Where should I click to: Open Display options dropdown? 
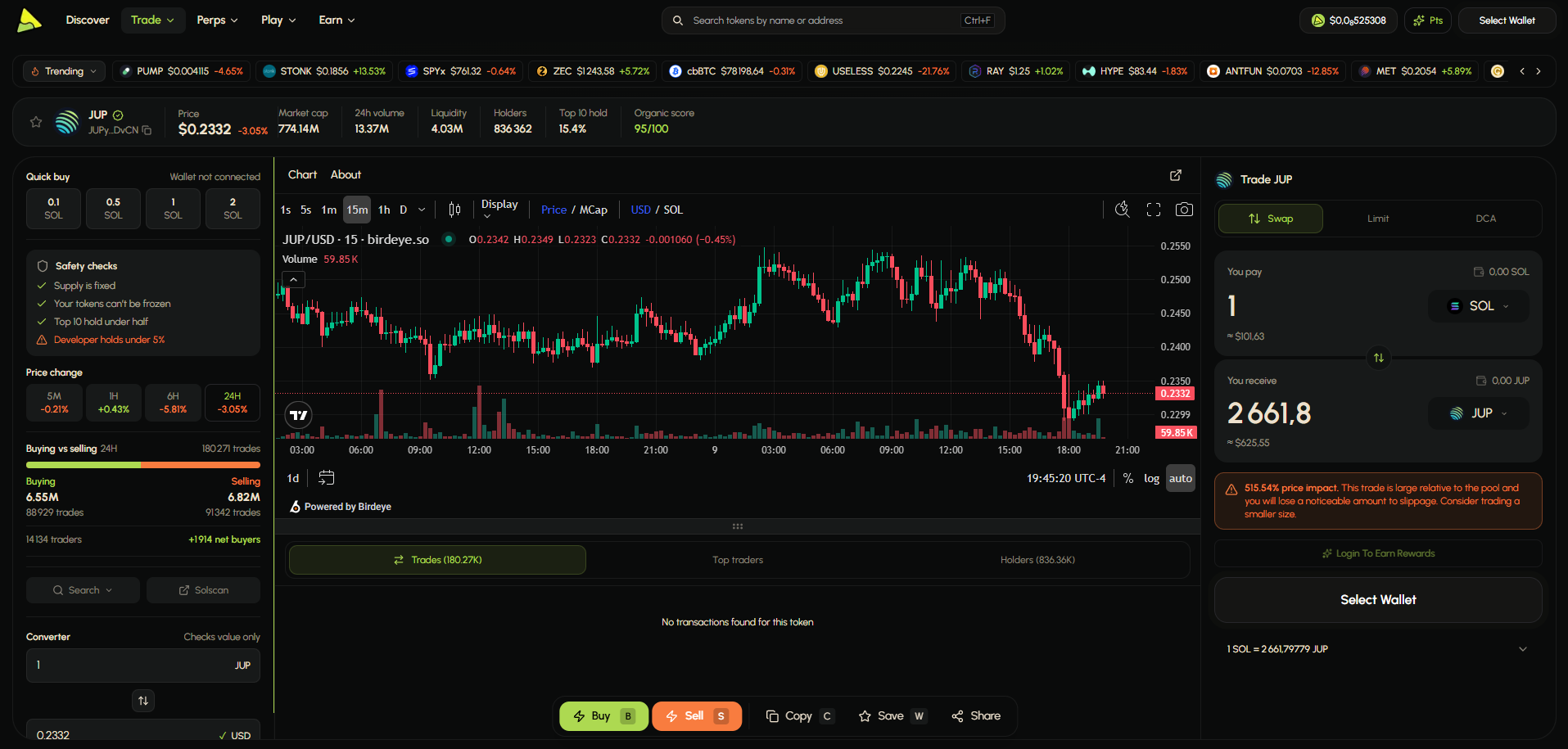(499, 209)
